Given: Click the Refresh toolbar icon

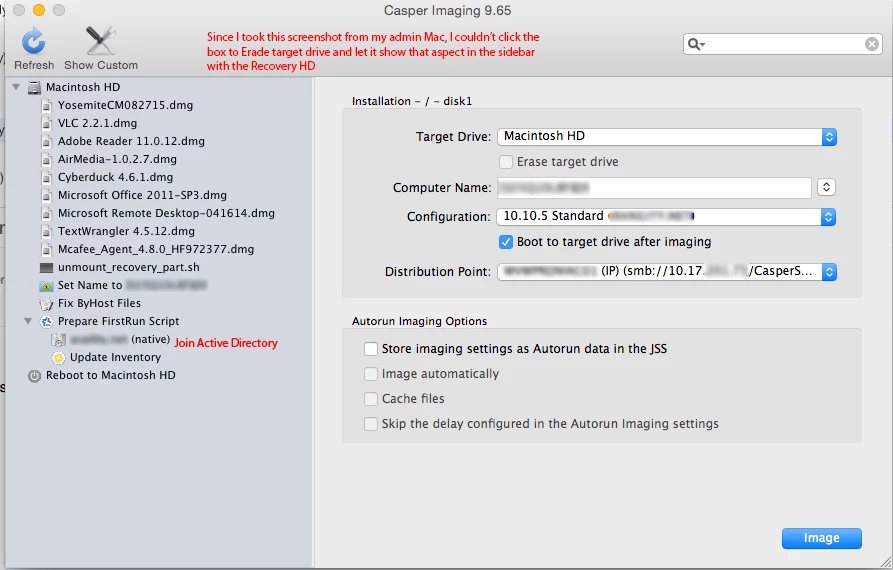Looking at the screenshot, I should pos(34,42).
